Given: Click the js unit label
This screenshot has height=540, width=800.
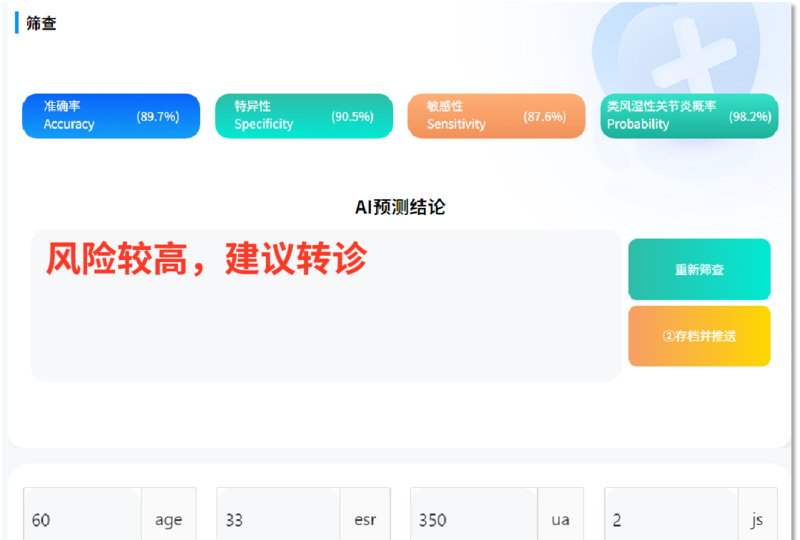Looking at the screenshot, I should pos(757,519).
